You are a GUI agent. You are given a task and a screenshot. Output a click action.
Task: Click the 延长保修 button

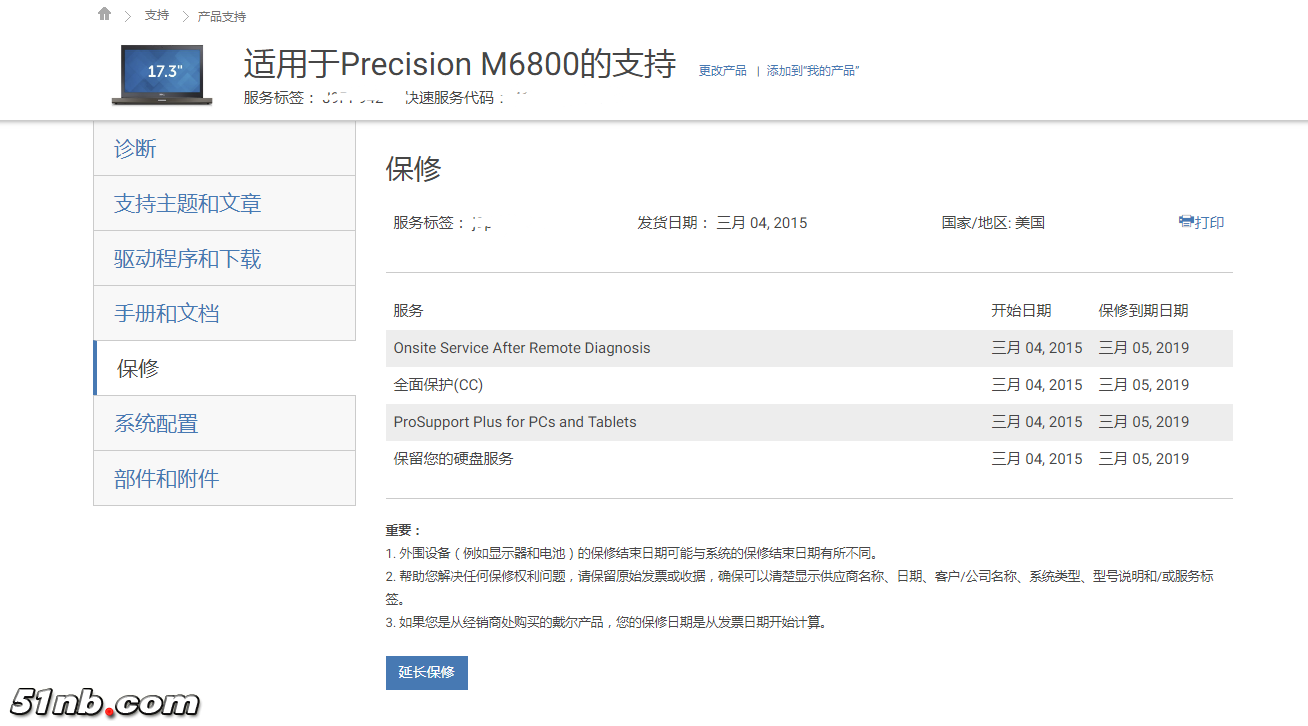pyautogui.click(x=426, y=672)
